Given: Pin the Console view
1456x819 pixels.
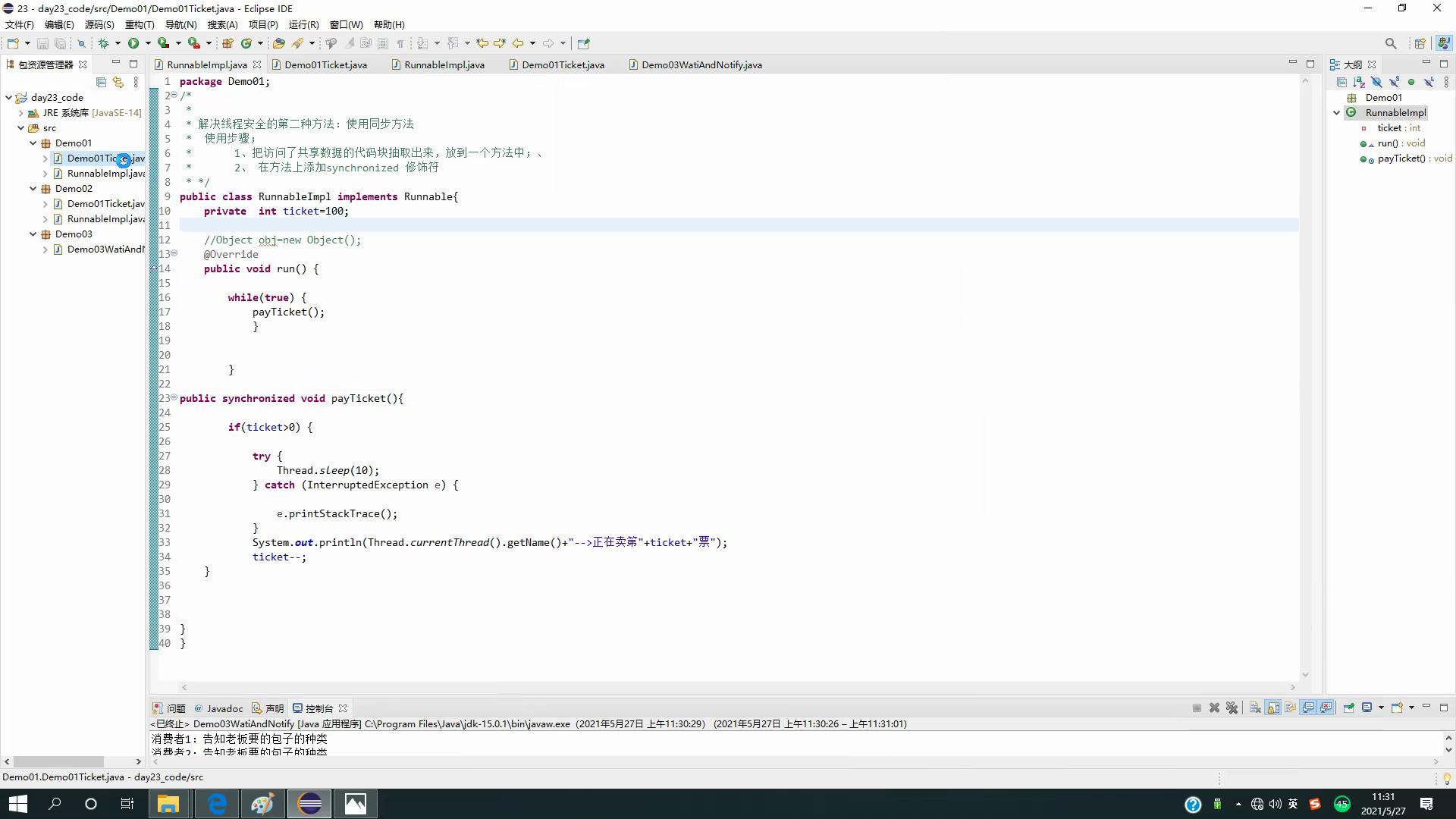Looking at the screenshot, I should point(1348,708).
